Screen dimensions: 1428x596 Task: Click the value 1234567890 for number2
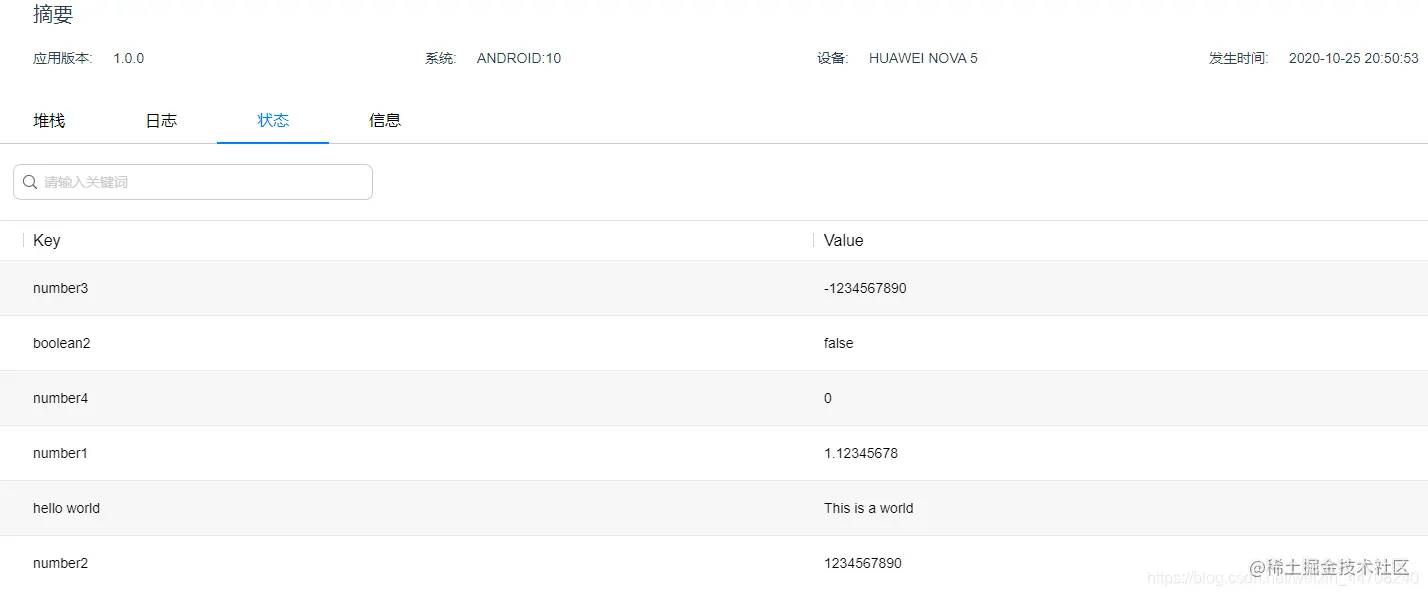pos(863,563)
